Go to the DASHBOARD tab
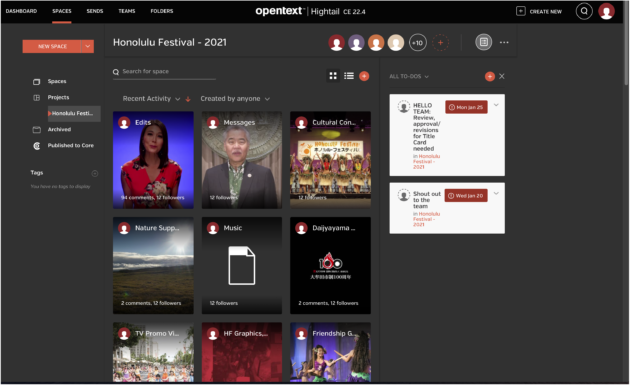Viewport: 630px width, 385px height. (x=21, y=11)
